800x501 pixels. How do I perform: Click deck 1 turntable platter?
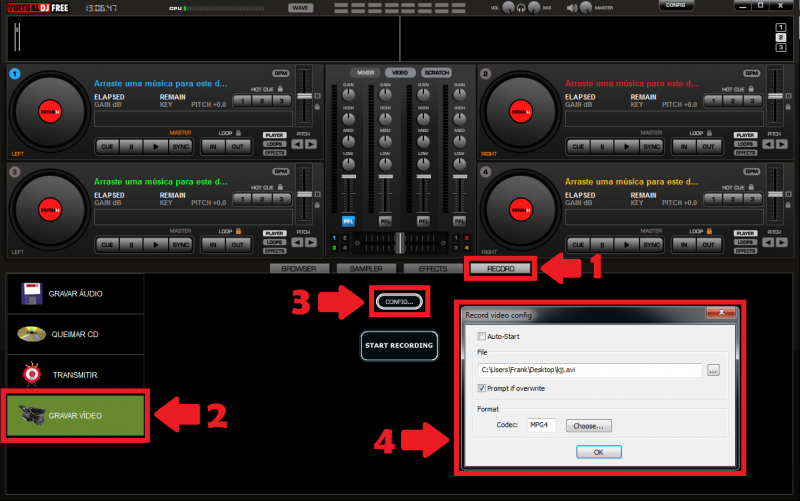50,112
